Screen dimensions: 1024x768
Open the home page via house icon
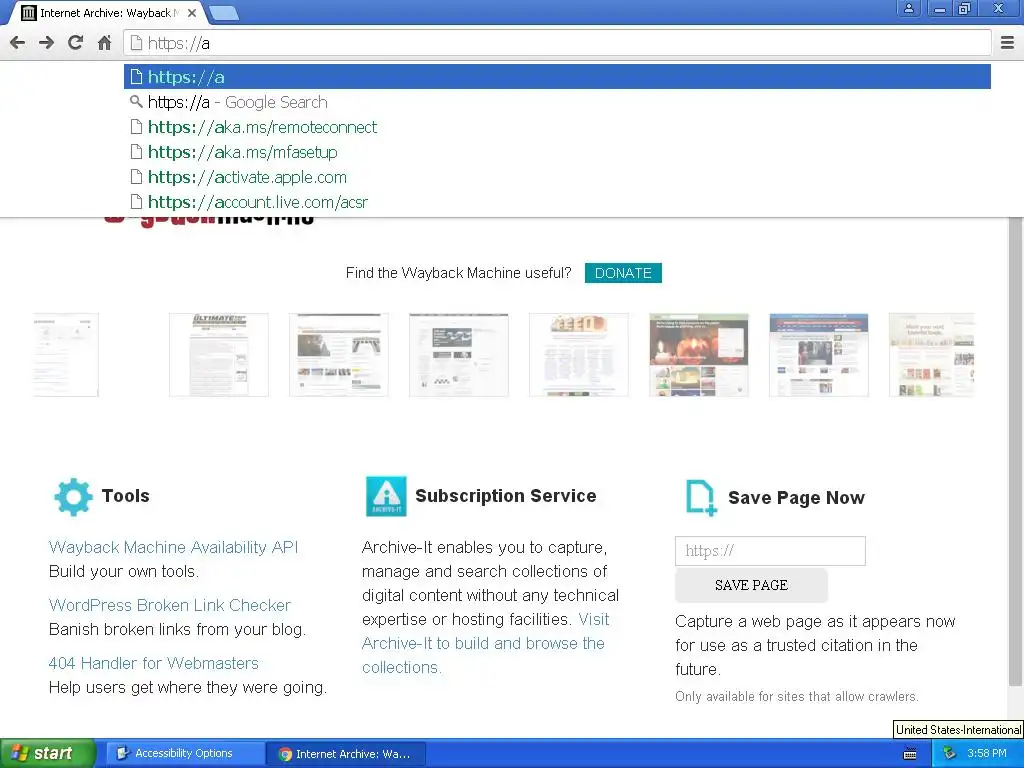coord(104,43)
